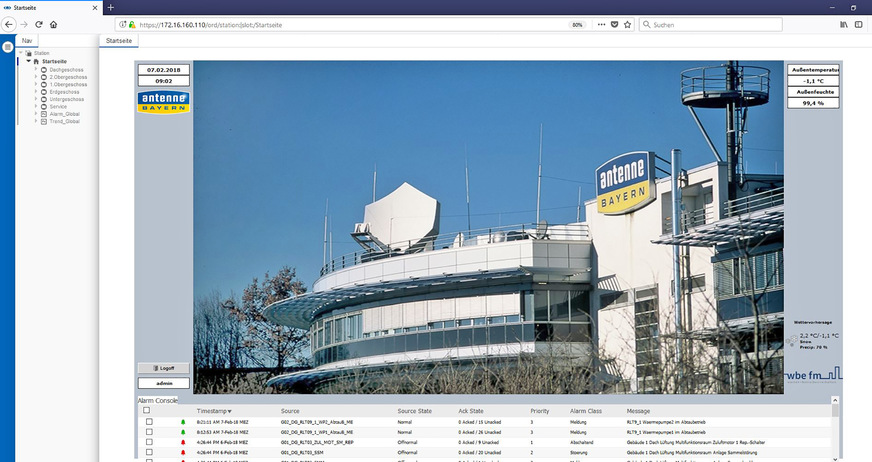Open the browser home icon
The width and height of the screenshot is (872, 462).
(53, 24)
